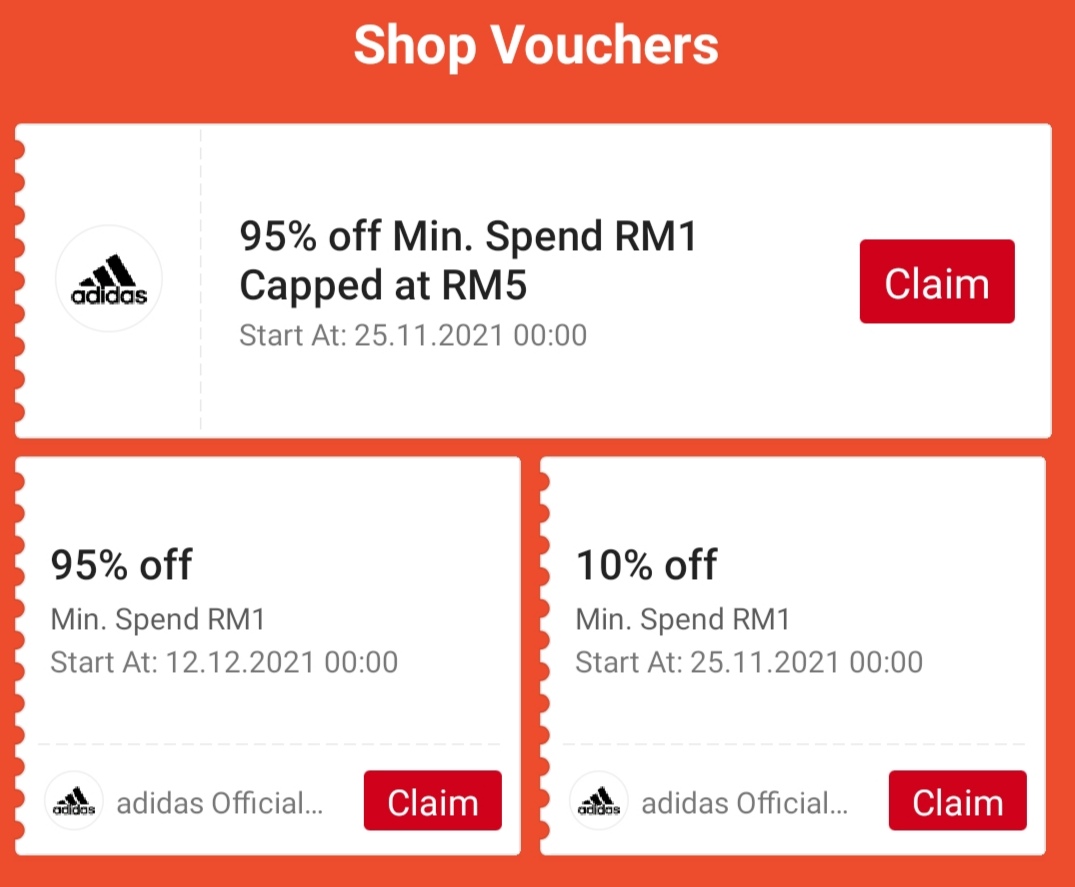Tap the "10% off" voucher title
The image size is (1075, 887).
pos(646,566)
